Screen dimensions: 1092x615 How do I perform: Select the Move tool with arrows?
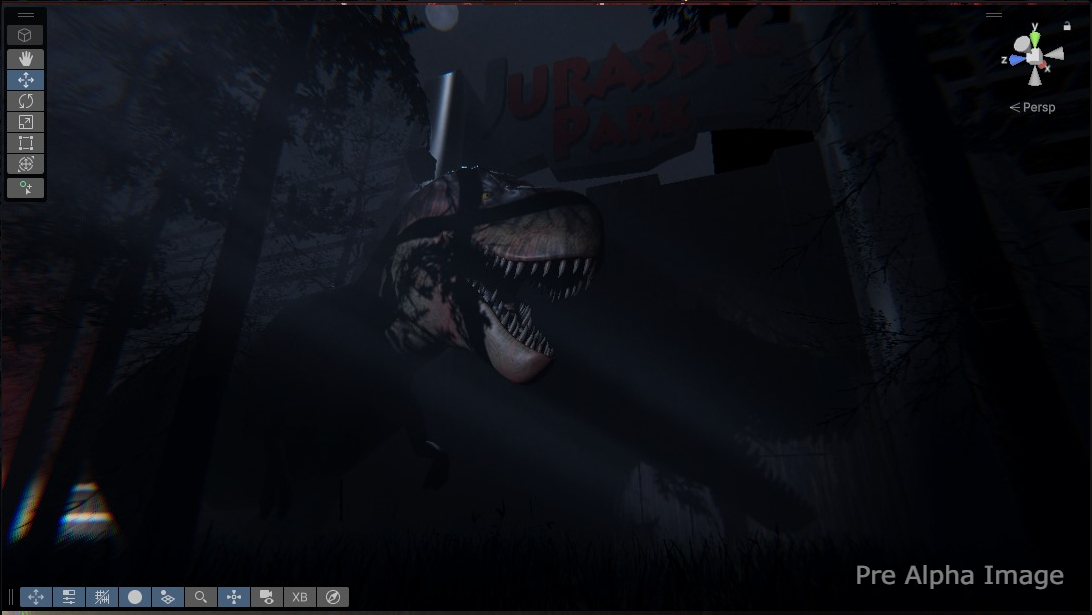pyautogui.click(x=25, y=80)
